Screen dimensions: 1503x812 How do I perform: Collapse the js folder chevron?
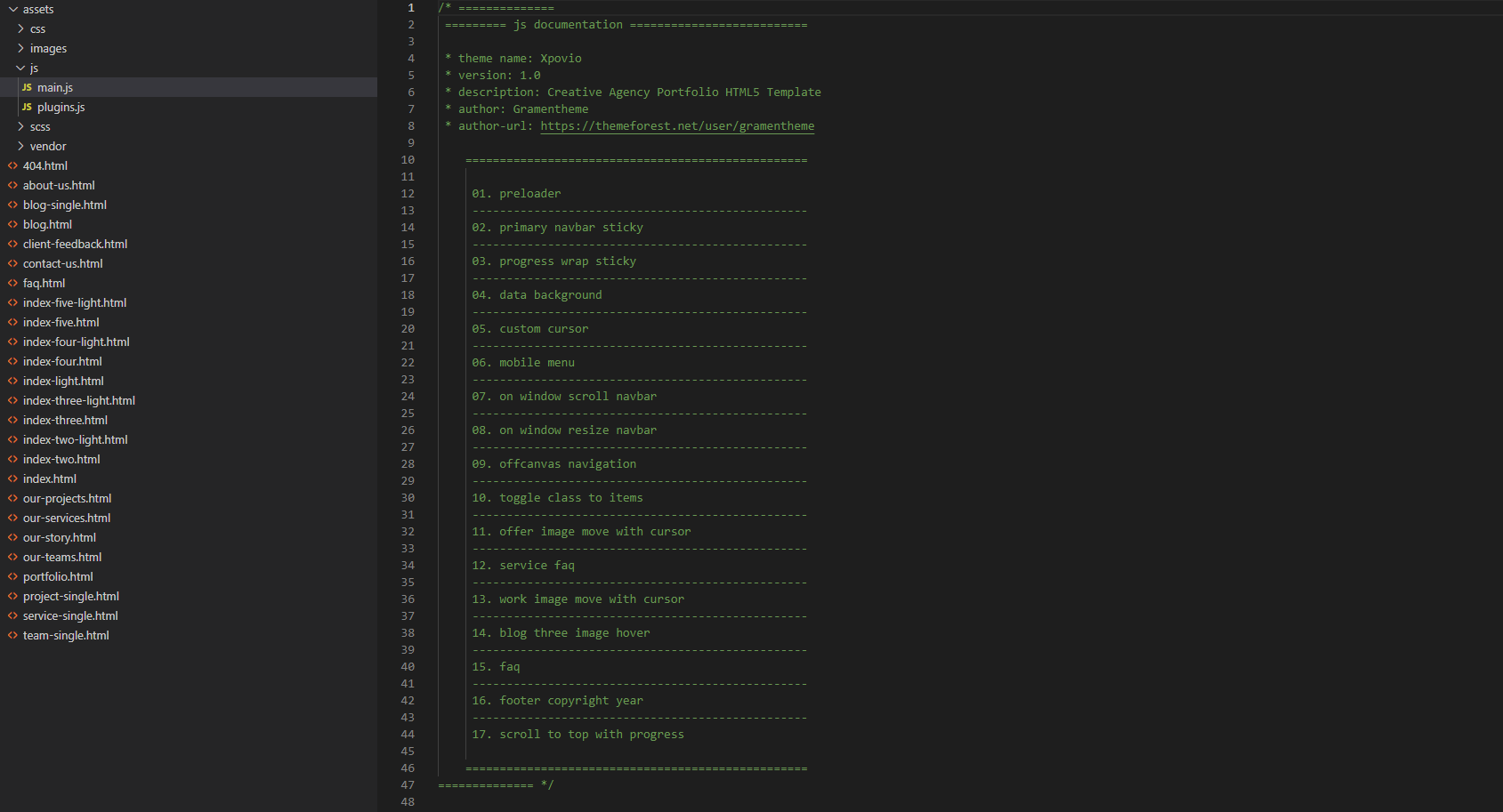coord(20,68)
